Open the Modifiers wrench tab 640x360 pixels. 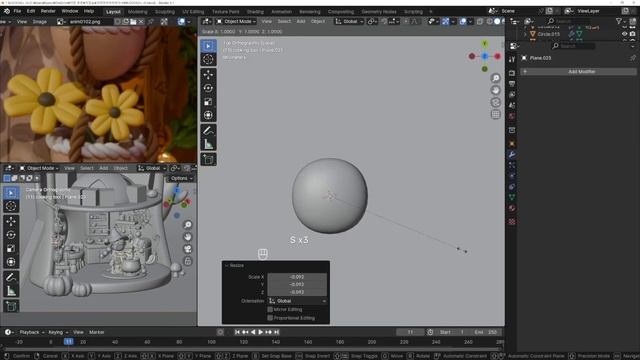point(512,155)
